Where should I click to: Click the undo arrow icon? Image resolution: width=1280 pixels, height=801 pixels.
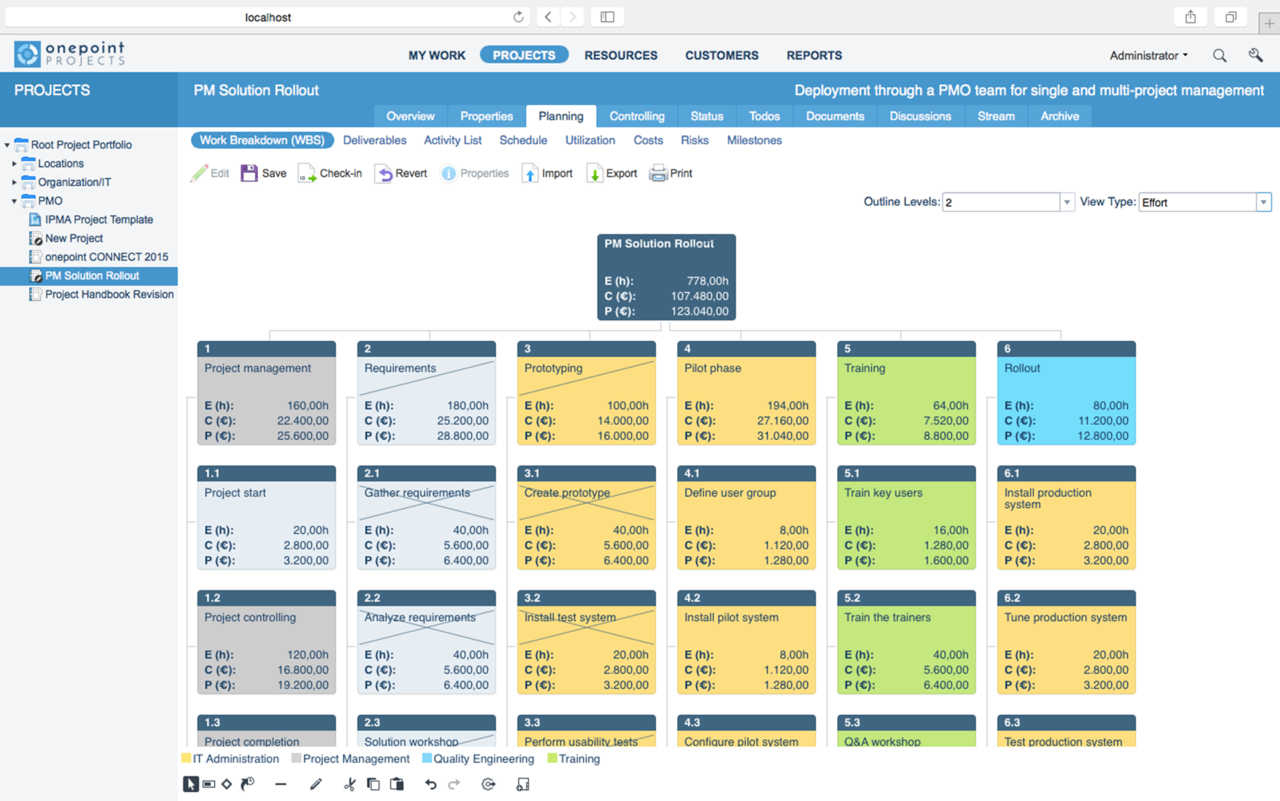point(431,784)
